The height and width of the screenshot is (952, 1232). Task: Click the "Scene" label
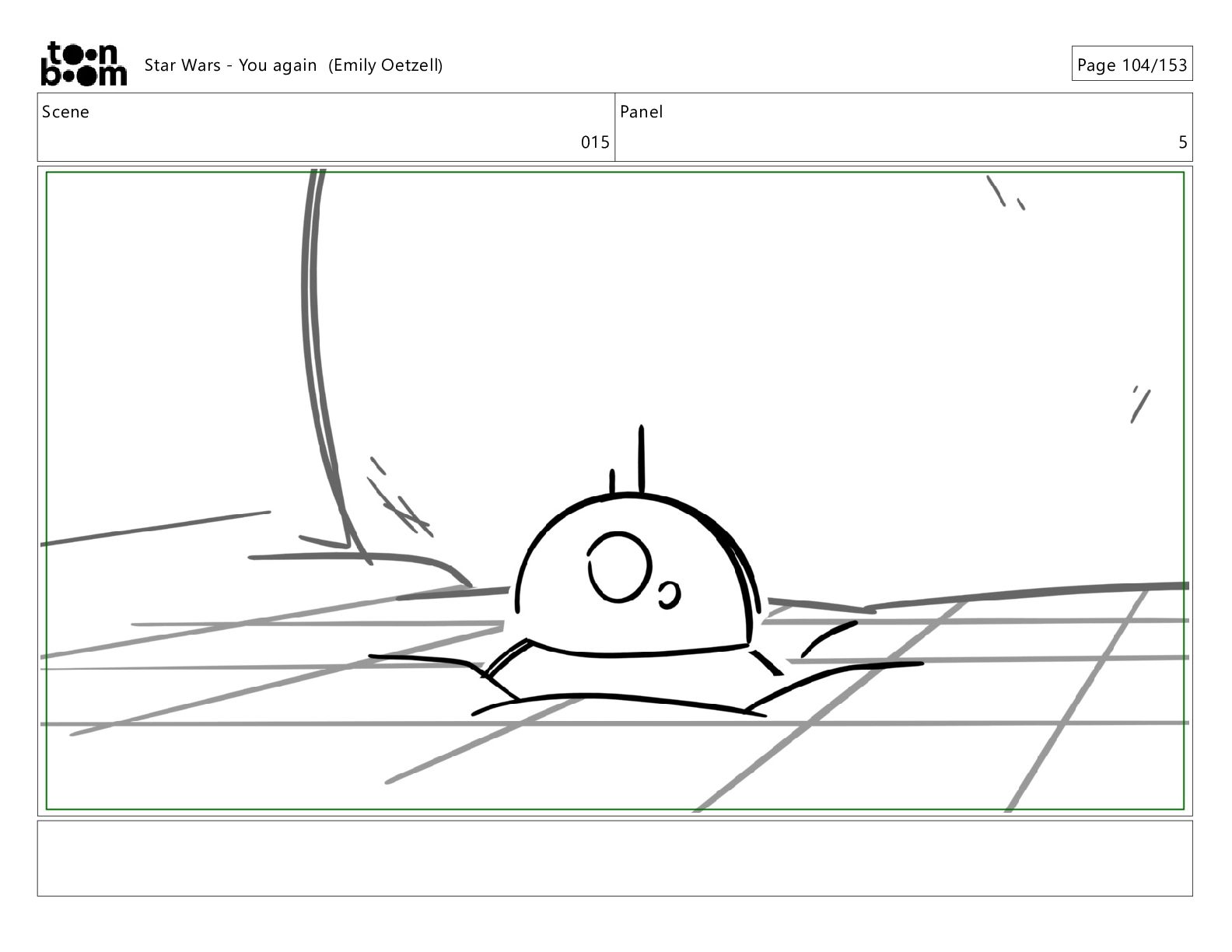click(x=65, y=112)
